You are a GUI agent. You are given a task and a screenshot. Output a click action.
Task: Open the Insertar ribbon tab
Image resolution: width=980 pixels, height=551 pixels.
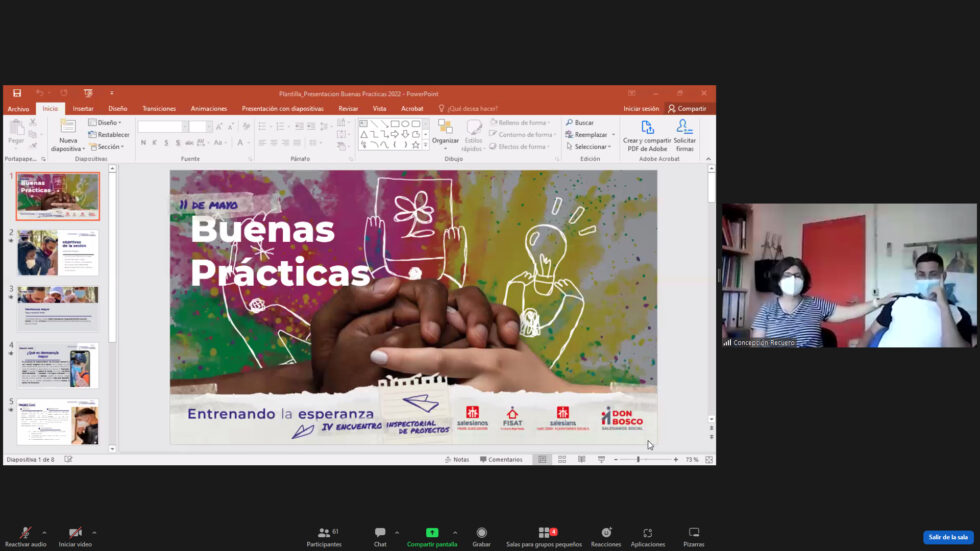click(x=83, y=108)
